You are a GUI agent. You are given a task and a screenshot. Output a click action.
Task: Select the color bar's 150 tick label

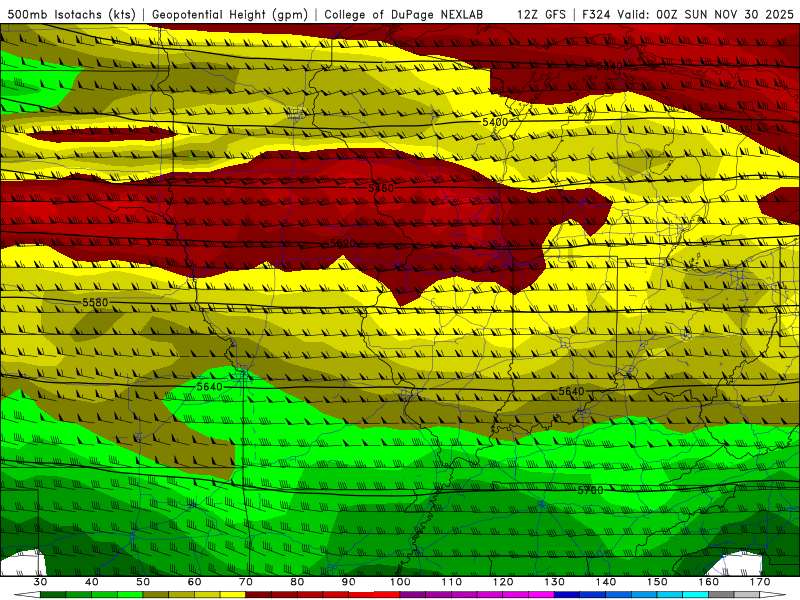pos(657,582)
